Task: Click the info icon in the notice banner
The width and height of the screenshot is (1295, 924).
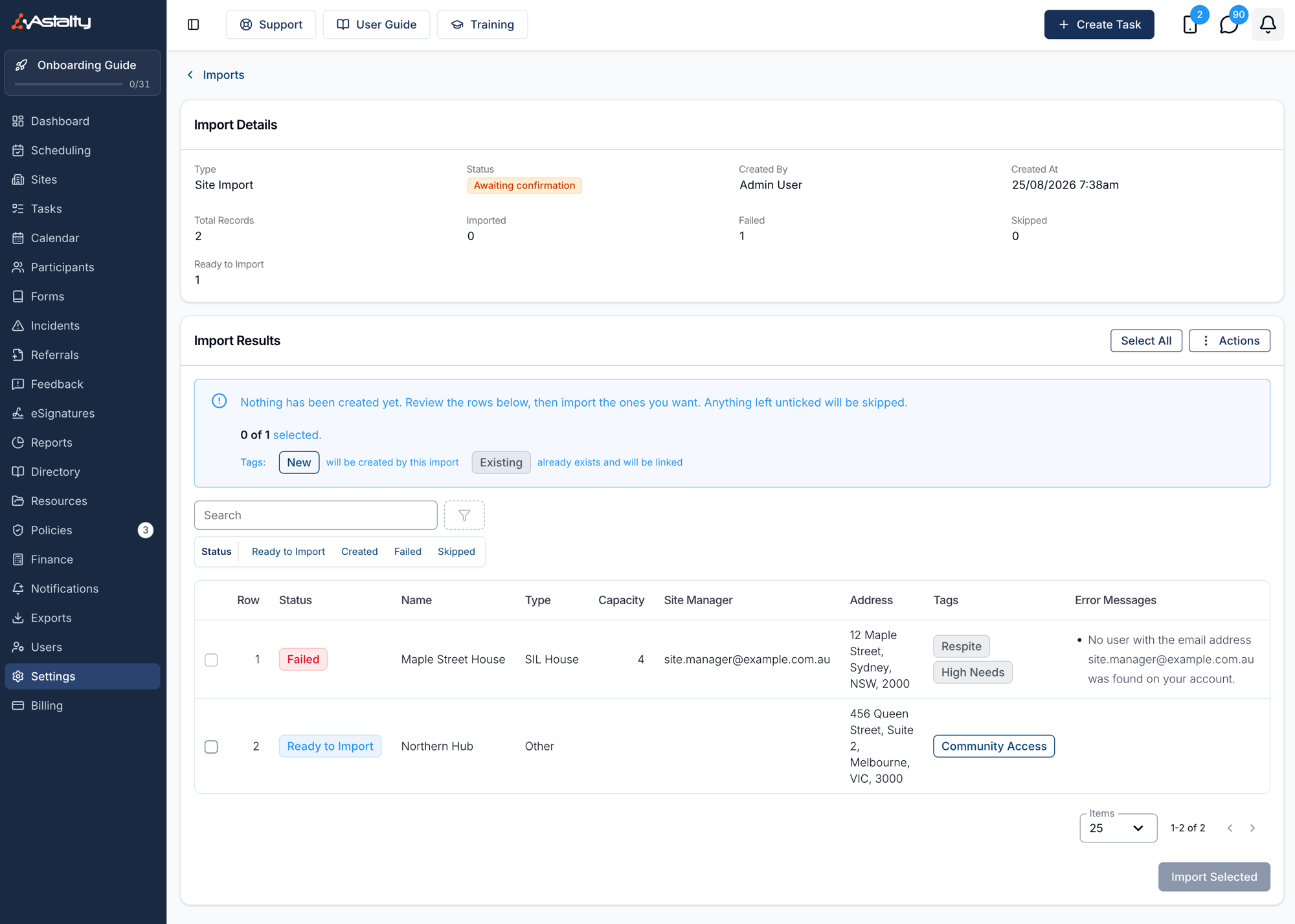Action: [x=220, y=401]
